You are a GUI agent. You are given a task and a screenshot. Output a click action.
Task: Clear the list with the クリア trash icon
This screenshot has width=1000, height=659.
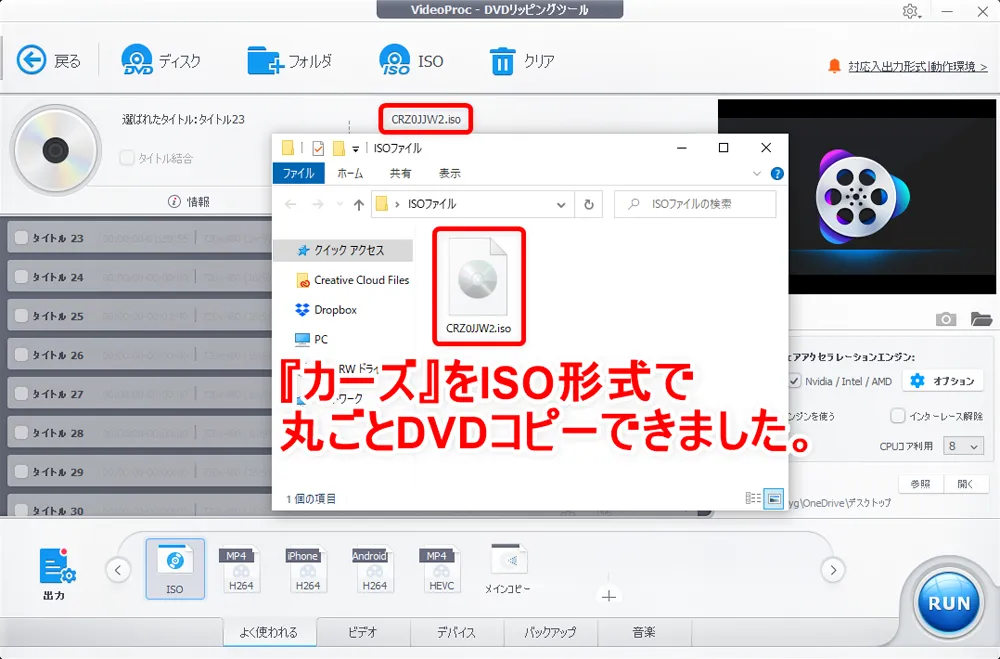[502, 61]
